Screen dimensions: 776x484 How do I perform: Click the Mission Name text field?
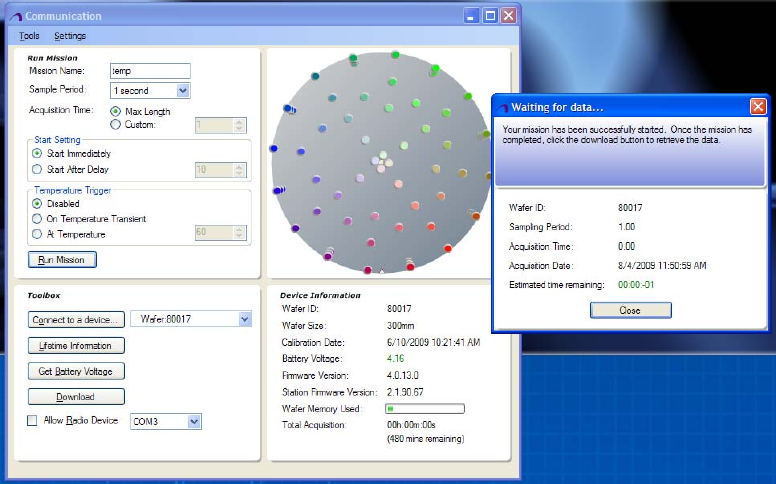[x=150, y=71]
